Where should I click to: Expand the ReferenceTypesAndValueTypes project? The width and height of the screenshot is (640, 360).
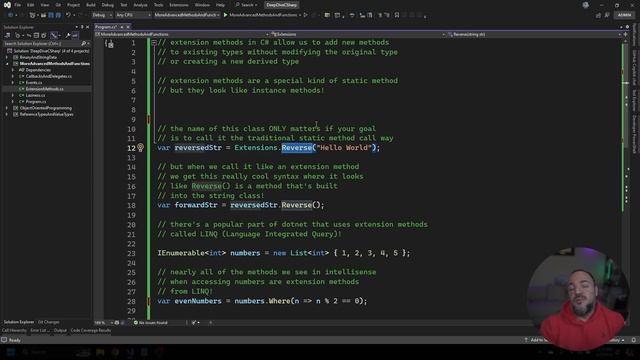[x=7, y=115]
